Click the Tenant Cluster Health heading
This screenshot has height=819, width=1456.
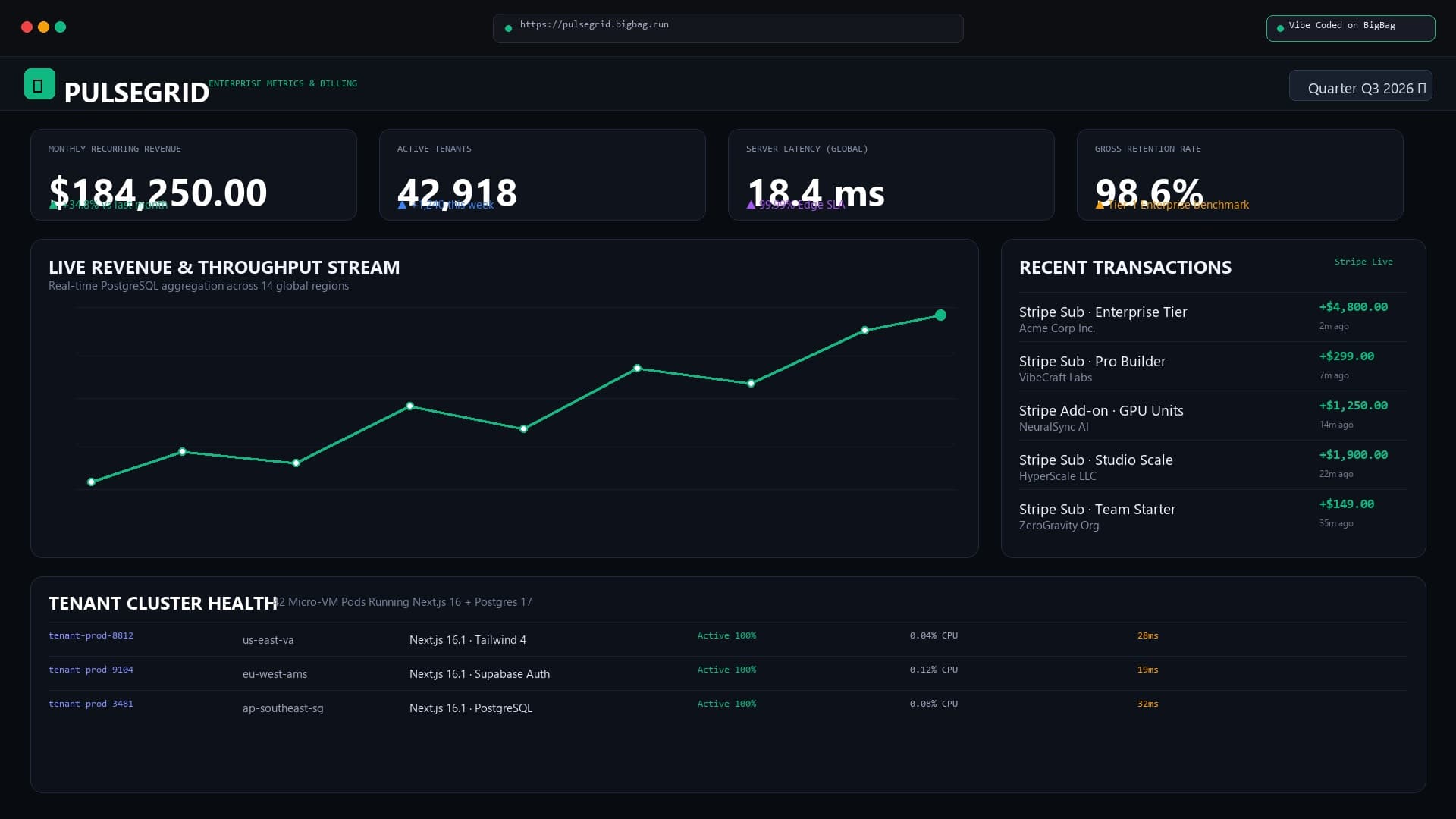point(163,604)
